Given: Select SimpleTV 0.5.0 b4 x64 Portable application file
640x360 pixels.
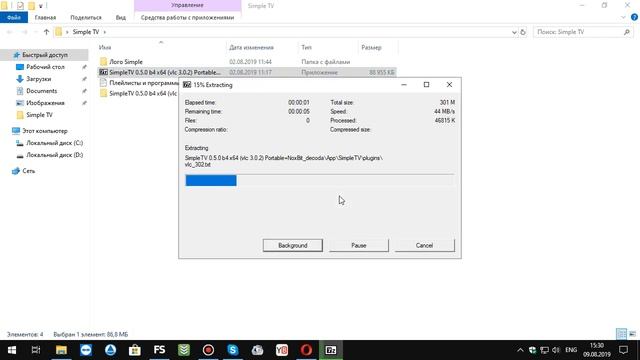Looking at the screenshot, I should 247,72.
